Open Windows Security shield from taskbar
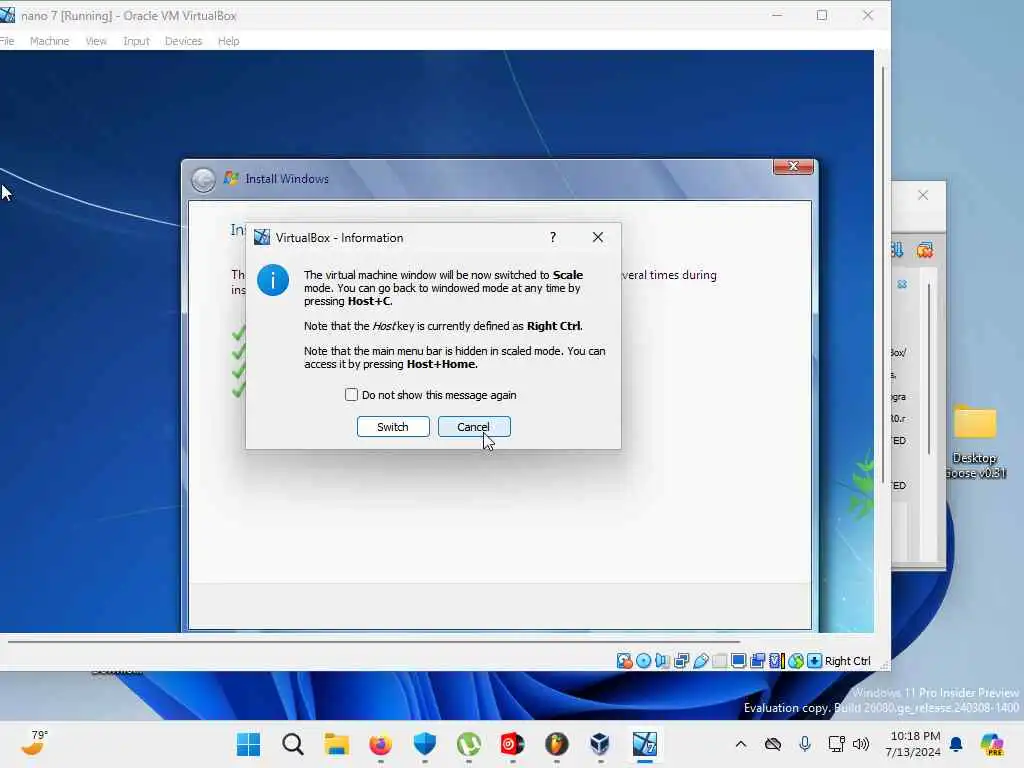This screenshot has height=768, width=1024. point(424,744)
